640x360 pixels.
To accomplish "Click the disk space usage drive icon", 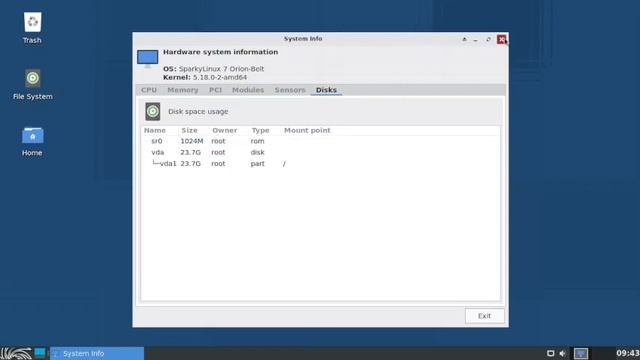I will pos(153,111).
